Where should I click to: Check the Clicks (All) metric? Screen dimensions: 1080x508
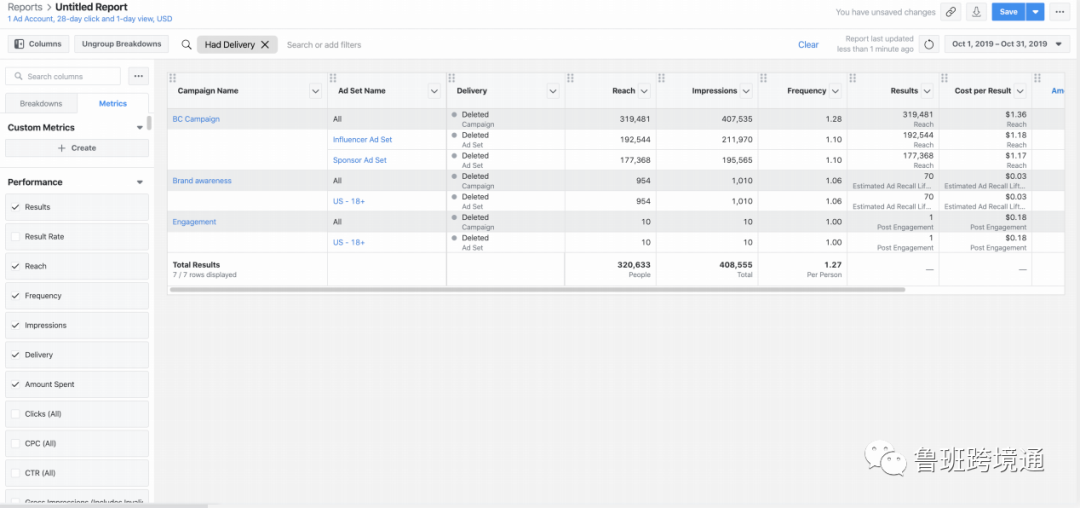[x=15, y=414]
